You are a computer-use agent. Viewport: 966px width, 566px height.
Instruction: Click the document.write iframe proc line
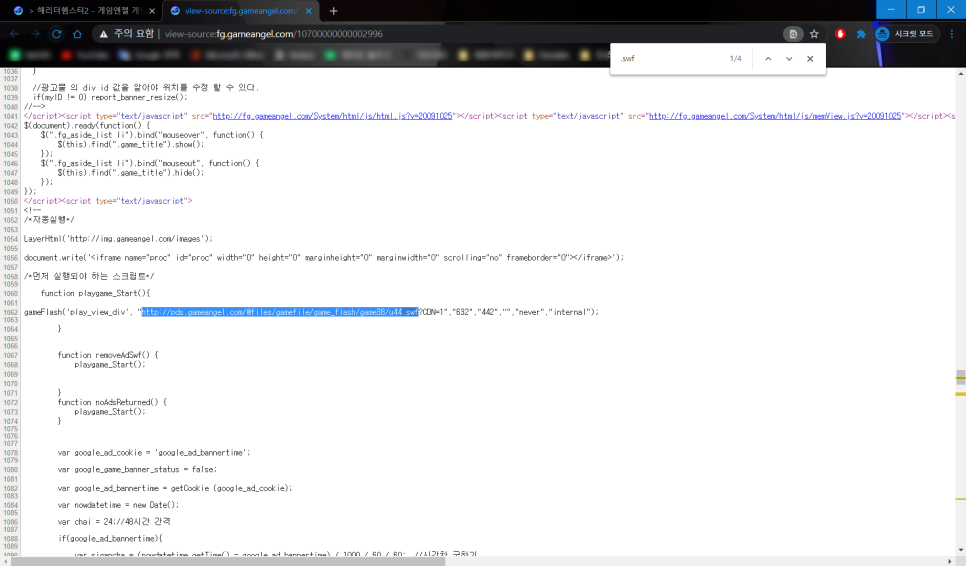[323, 257]
